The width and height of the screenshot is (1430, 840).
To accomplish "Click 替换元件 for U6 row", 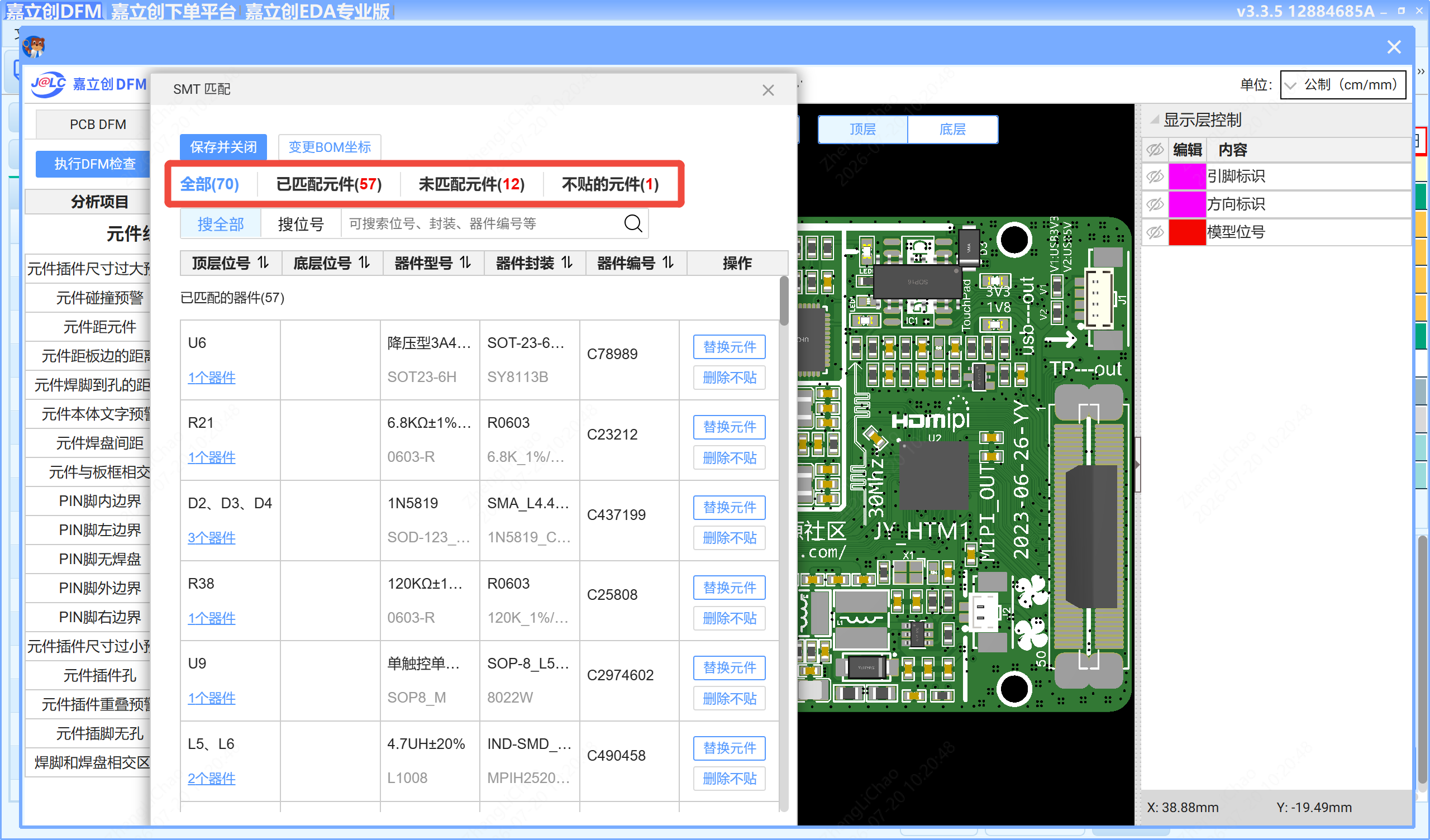I will coord(729,347).
